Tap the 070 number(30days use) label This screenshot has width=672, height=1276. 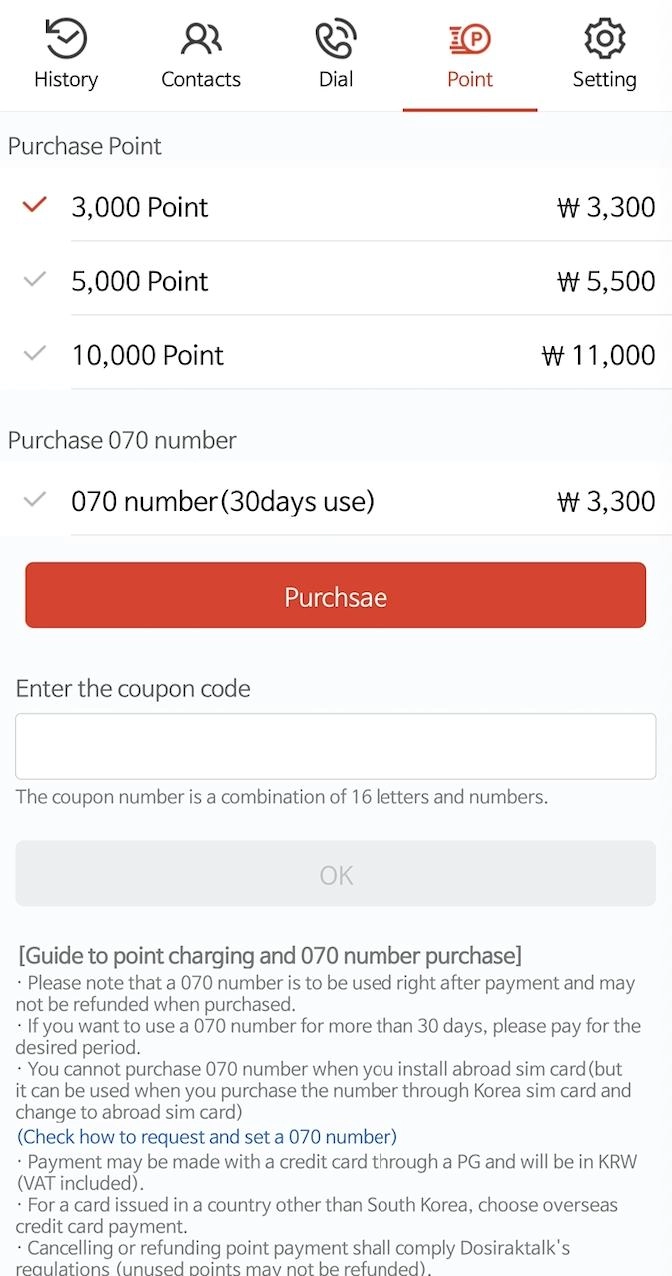pyautogui.click(x=222, y=501)
